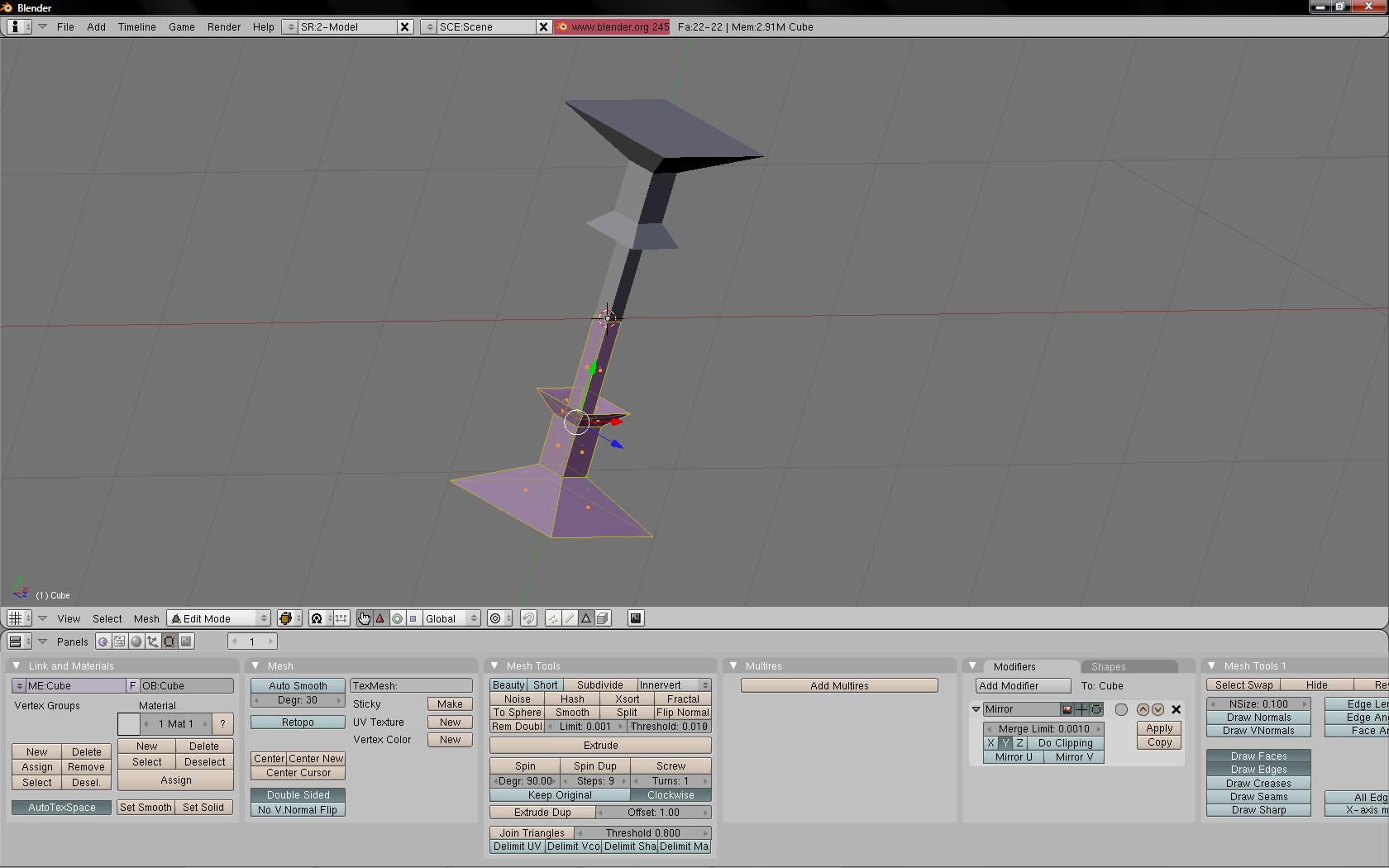Select the translate manipulator red triangle icon

click(x=380, y=618)
